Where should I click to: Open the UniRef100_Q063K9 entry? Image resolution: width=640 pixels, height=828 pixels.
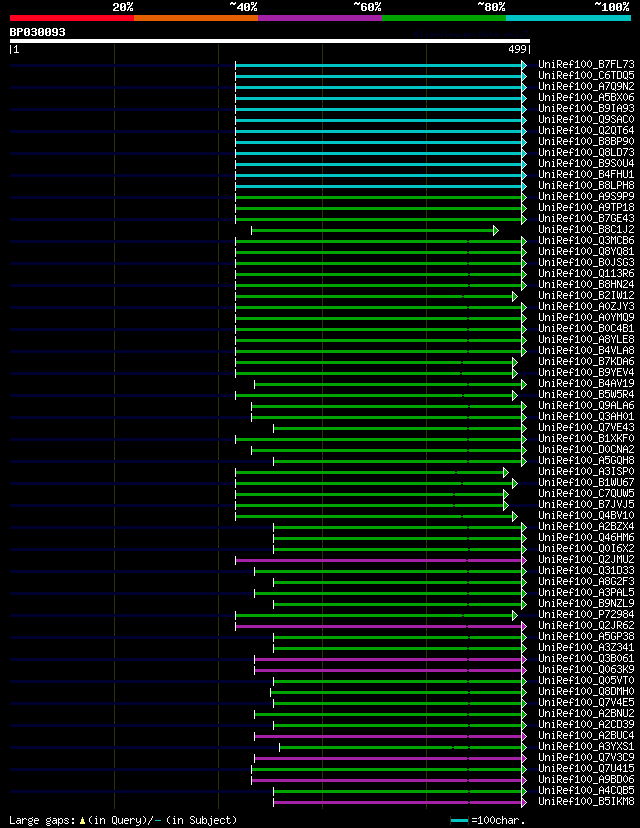pos(586,670)
